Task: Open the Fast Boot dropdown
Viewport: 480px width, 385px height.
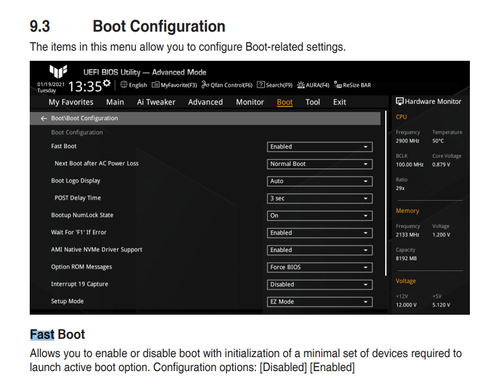Action: coord(320,147)
